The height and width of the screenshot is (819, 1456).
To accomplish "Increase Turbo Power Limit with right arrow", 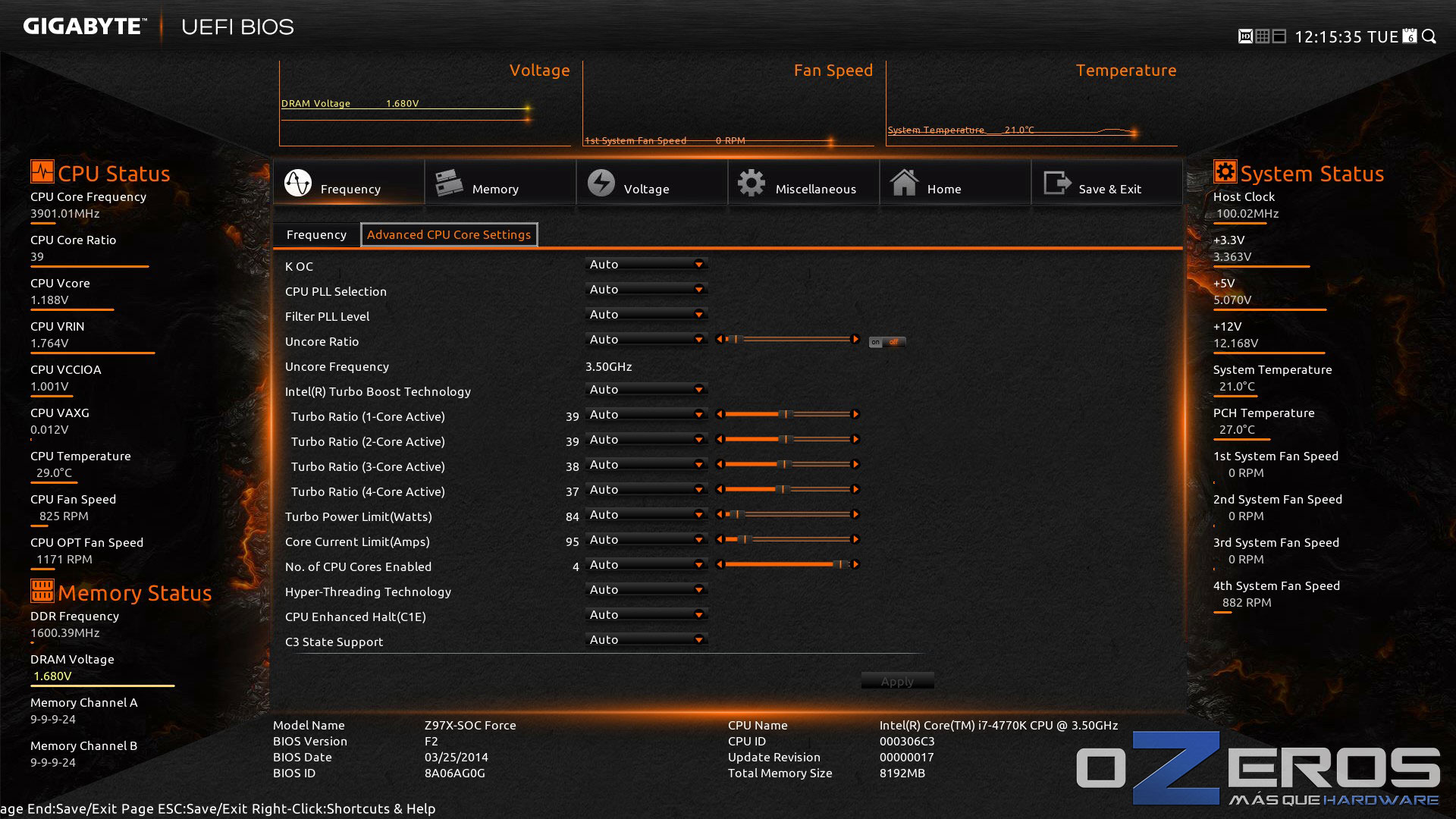I will click(x=855, y=514).
